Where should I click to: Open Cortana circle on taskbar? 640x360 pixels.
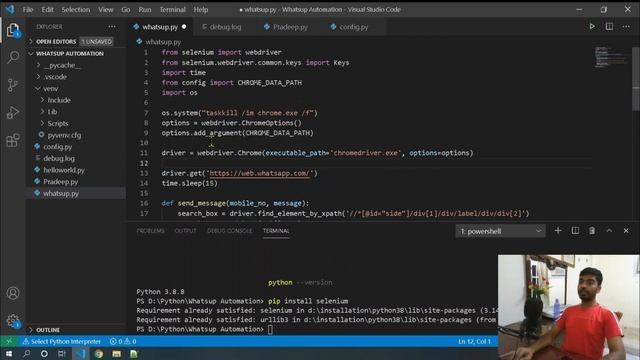pos(44,353)
